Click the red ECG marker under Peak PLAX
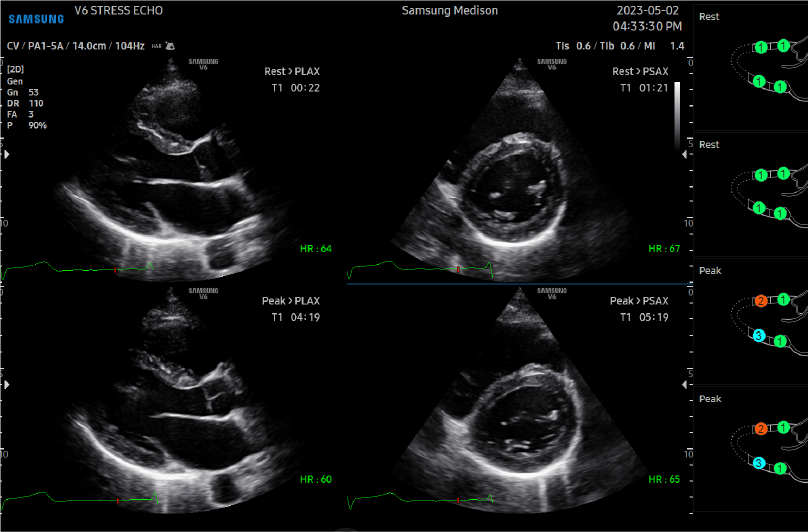The height and width of the screenshot is (532, 808). click(x=118, y=501)
